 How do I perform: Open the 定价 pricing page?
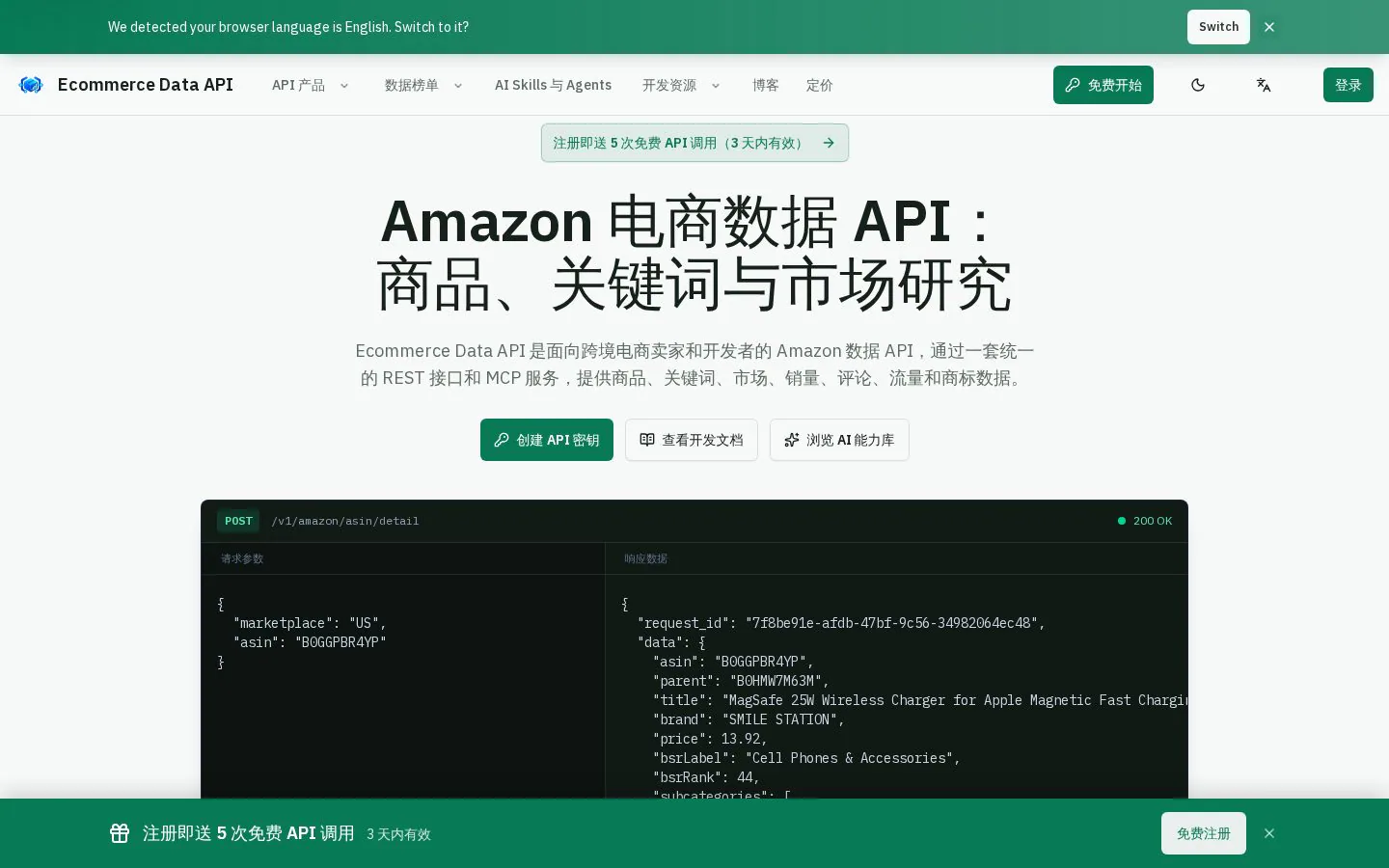pos(820,85)
